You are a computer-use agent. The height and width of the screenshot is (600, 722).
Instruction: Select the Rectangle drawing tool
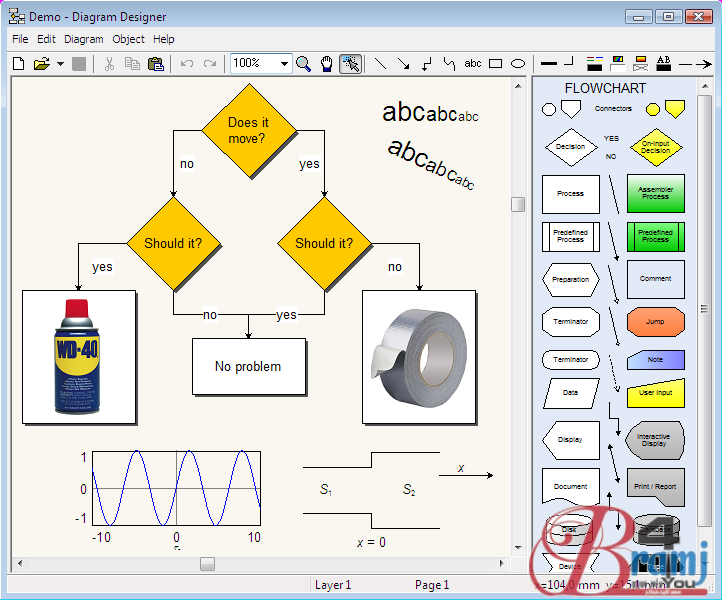point(496,64)
